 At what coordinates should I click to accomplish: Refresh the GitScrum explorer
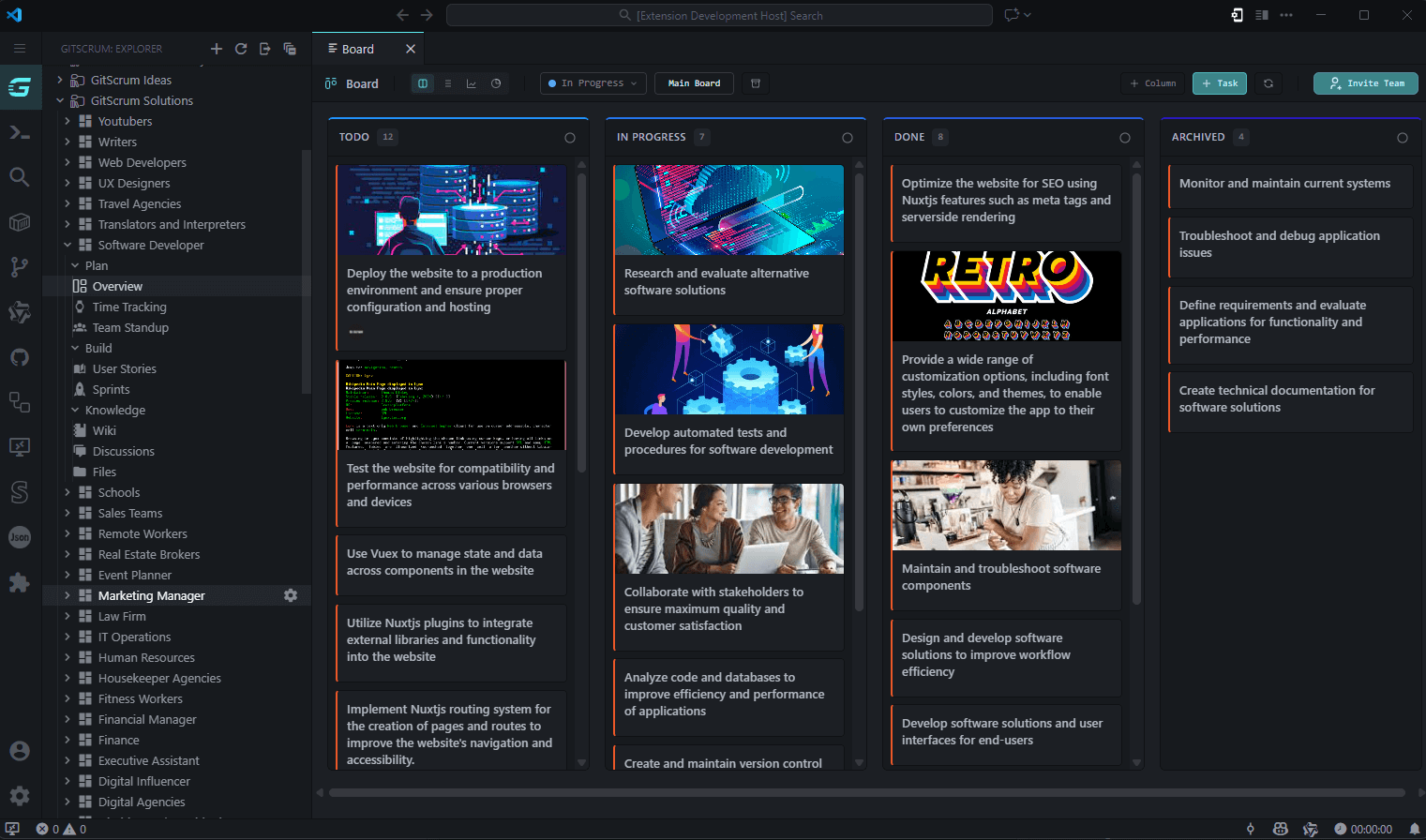click(241, 48)
